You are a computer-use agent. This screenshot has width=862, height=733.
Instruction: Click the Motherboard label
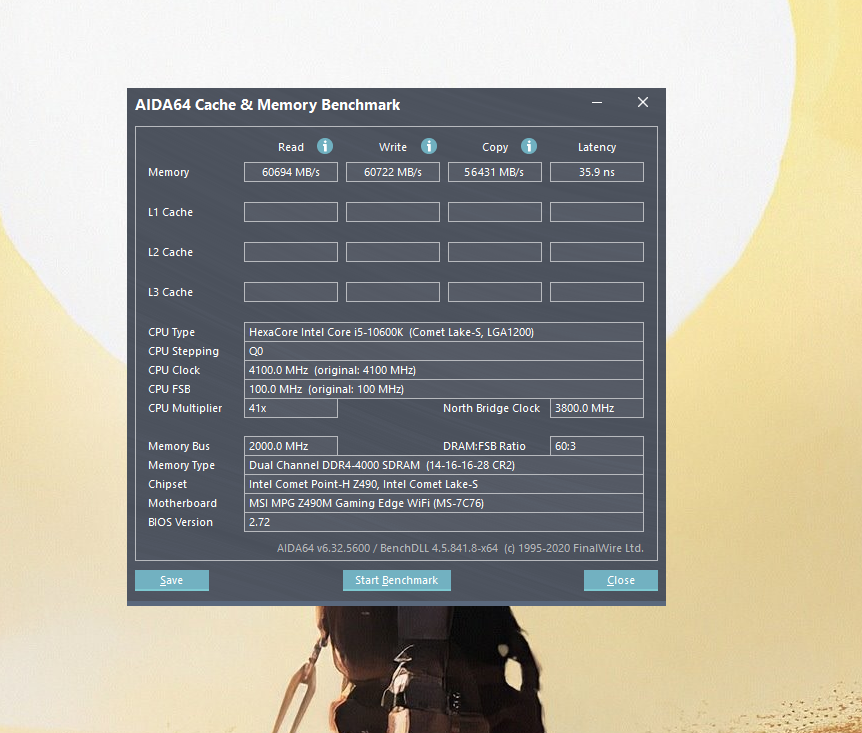[183, 503]
